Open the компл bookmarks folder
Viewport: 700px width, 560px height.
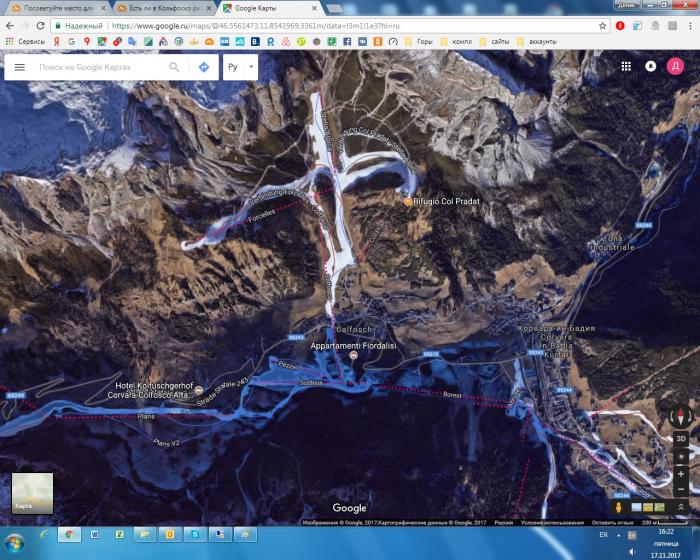click(x=456, y=42)
